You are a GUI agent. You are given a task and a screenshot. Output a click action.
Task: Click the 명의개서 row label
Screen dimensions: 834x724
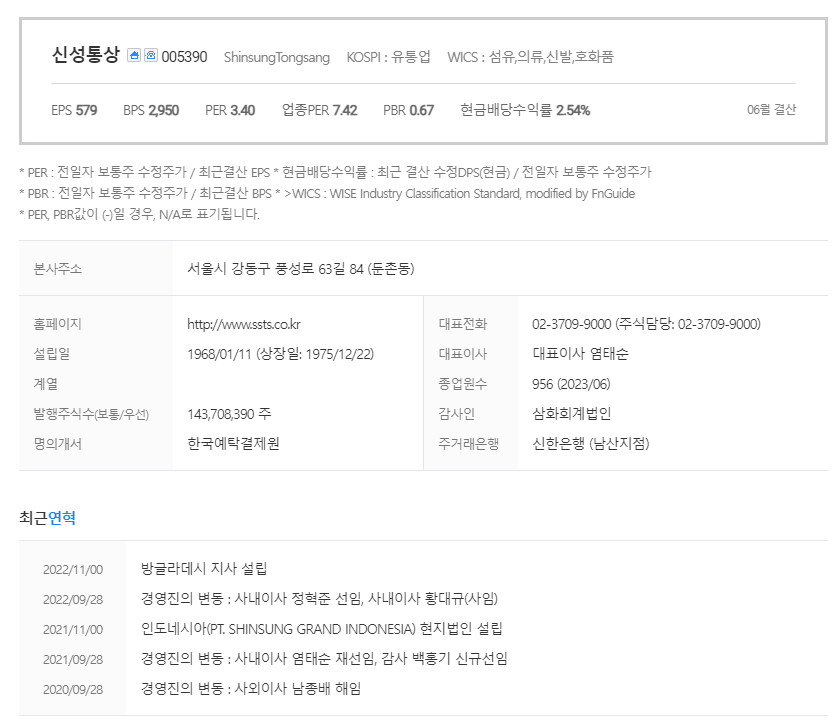(x=57, y=444)
